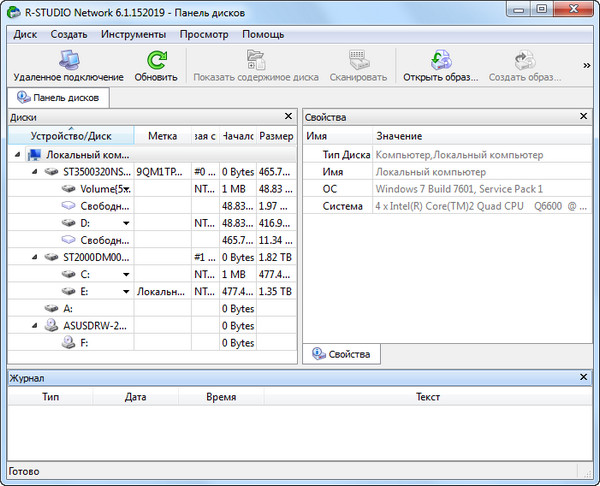Collapse the ASUSDRW drive node
The image size is (600, 486).
tap(33, 325)
